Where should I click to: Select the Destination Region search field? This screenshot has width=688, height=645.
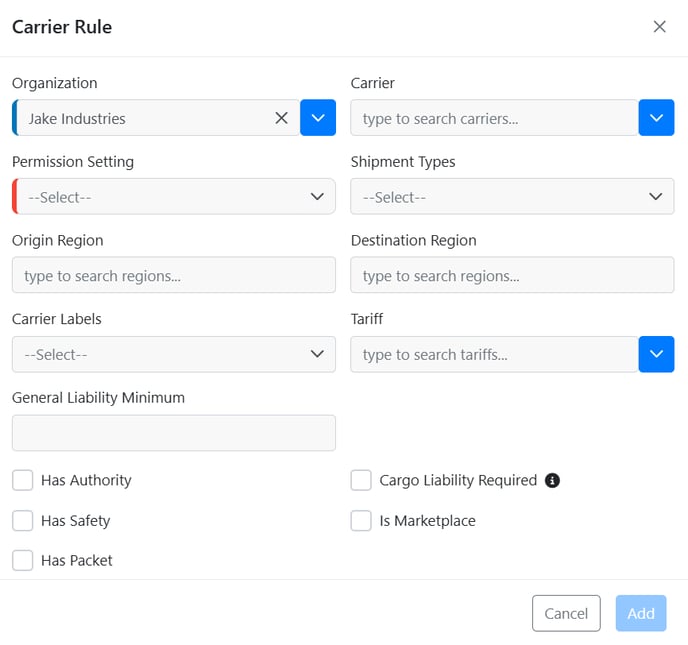(x=512, y=275)
